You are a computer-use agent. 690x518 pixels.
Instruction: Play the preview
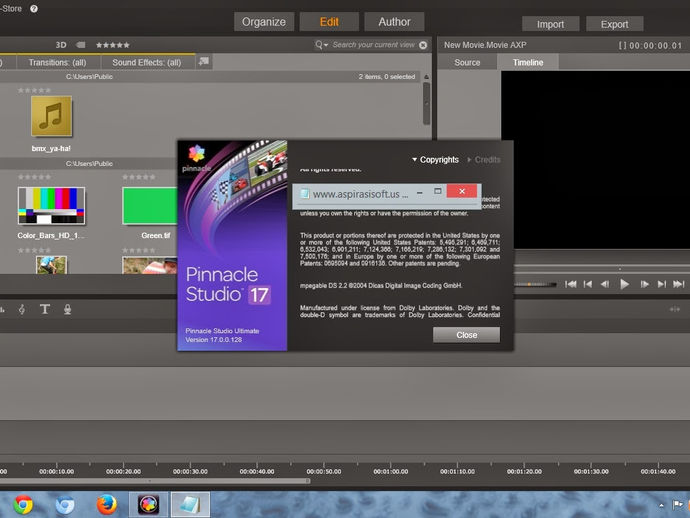tap(624, 284)
